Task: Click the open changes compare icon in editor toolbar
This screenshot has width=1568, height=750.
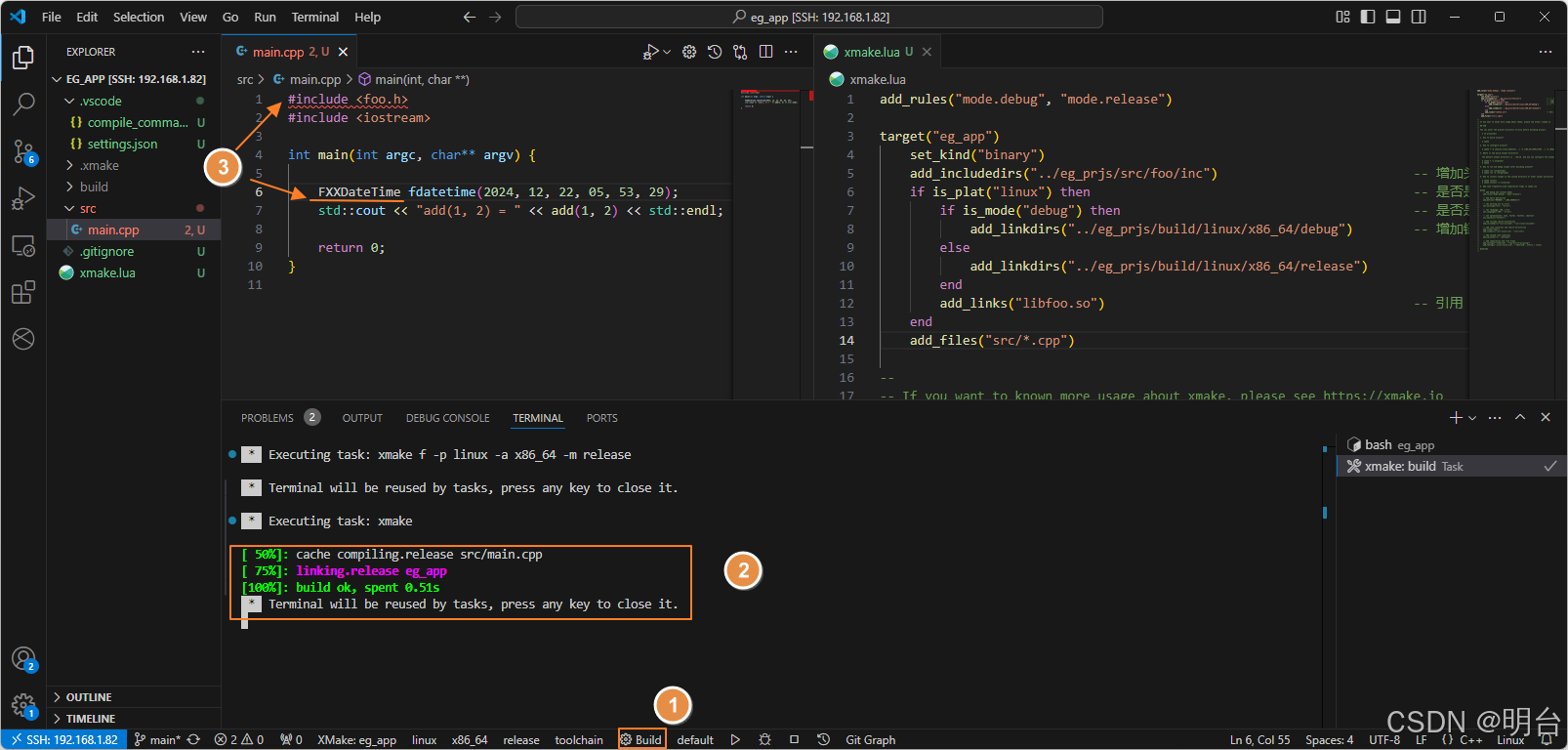Action: coord(740,52)
